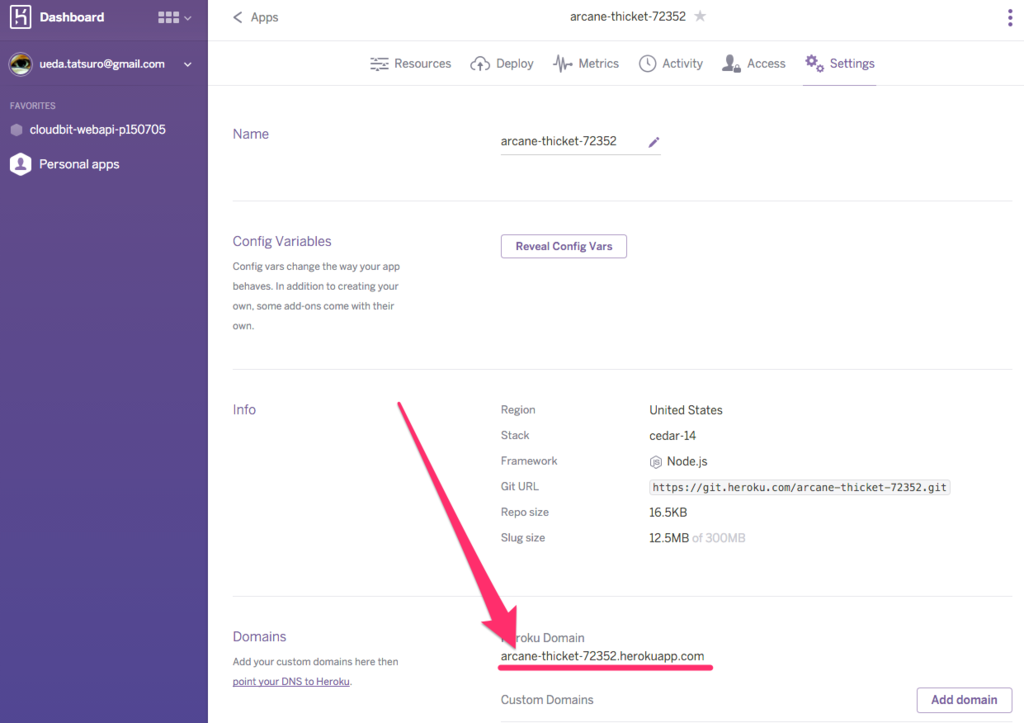The image size is (1024, 723).
Task: Click the 'United States' region value
Action: [x=686, y=410]
